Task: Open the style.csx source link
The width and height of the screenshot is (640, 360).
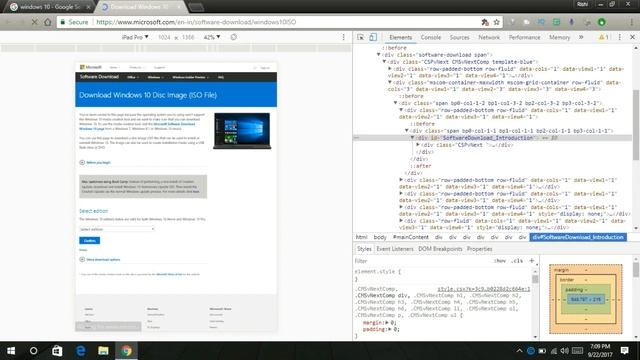Action: [484, 289]
